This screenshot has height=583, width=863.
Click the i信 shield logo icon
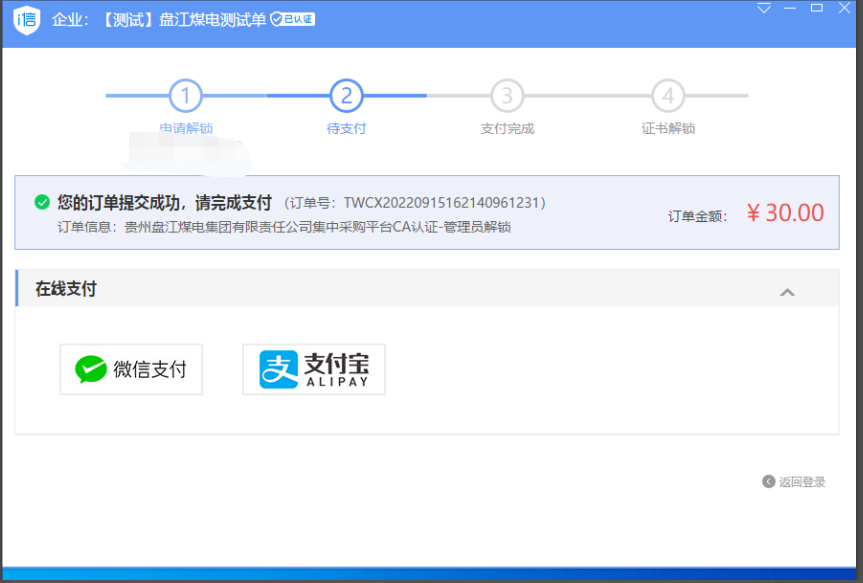[x=27, y=20]
